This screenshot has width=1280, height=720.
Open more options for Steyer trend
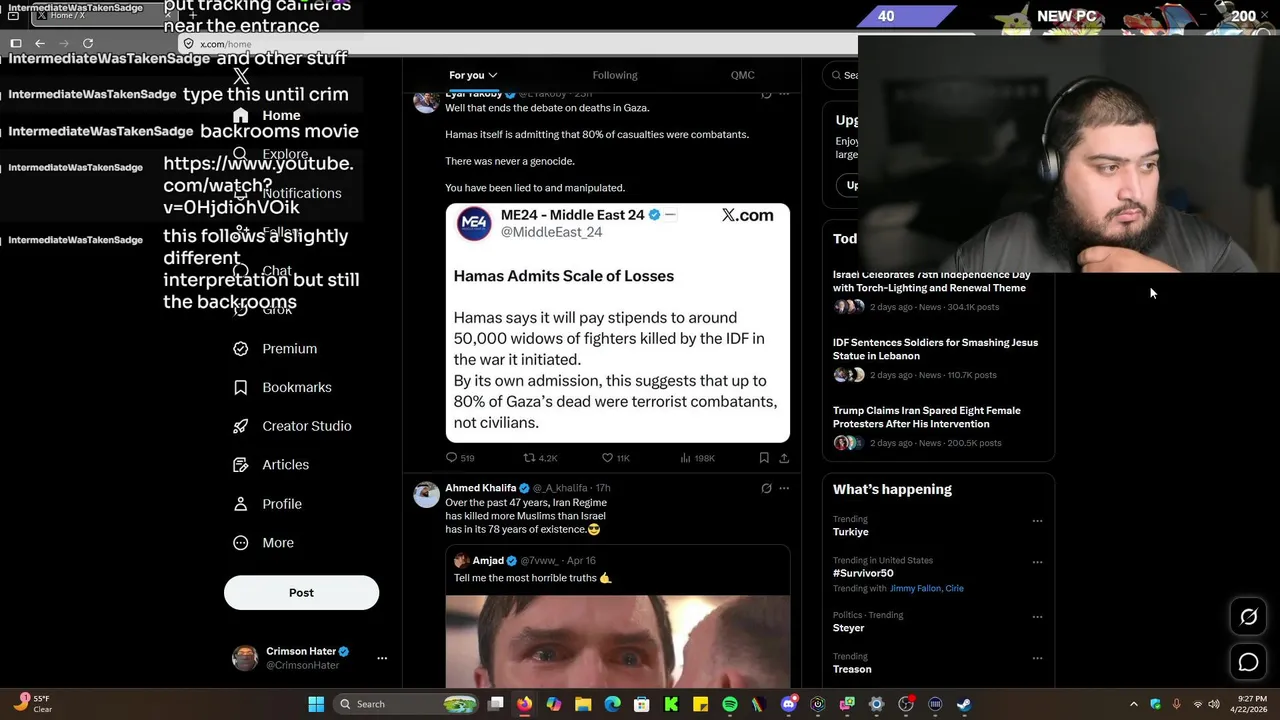(x=1037, y=617)
